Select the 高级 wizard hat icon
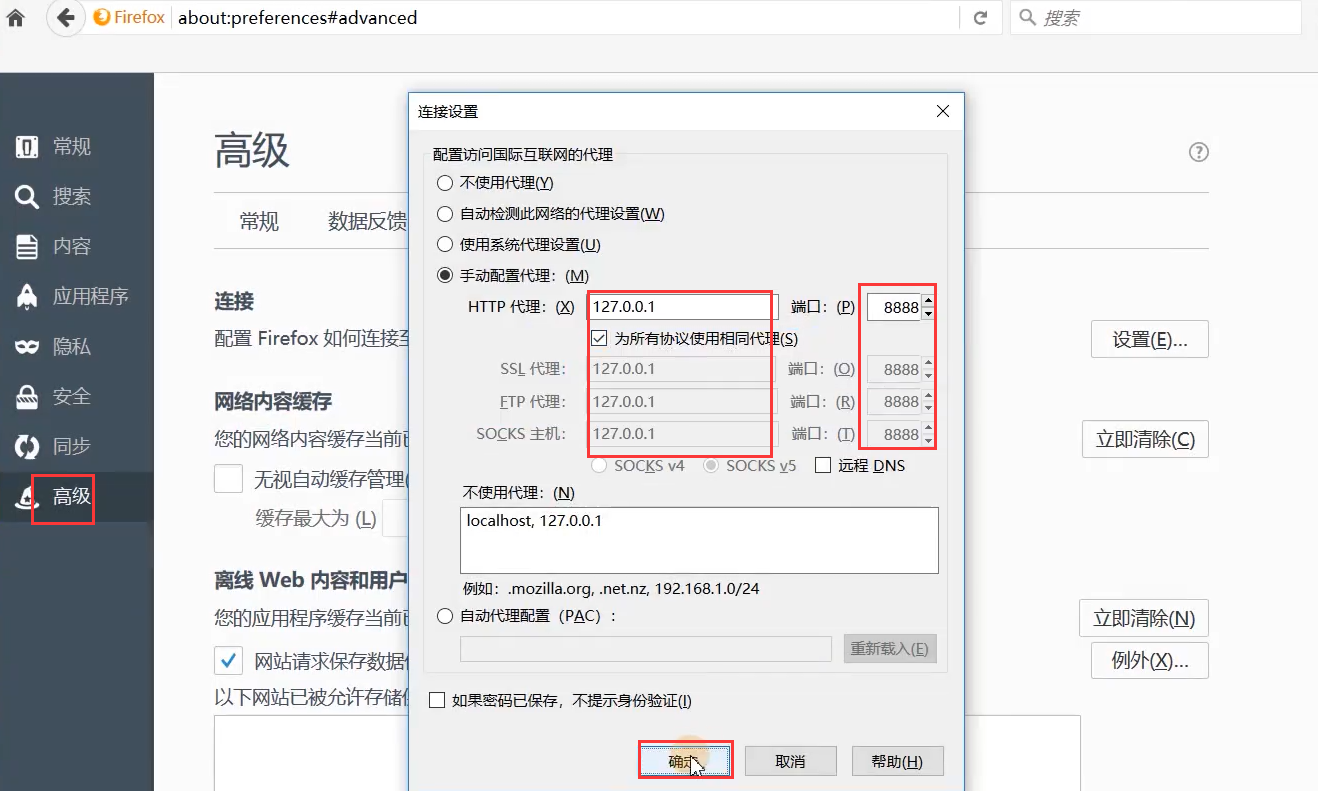 (x=26, y=497)
